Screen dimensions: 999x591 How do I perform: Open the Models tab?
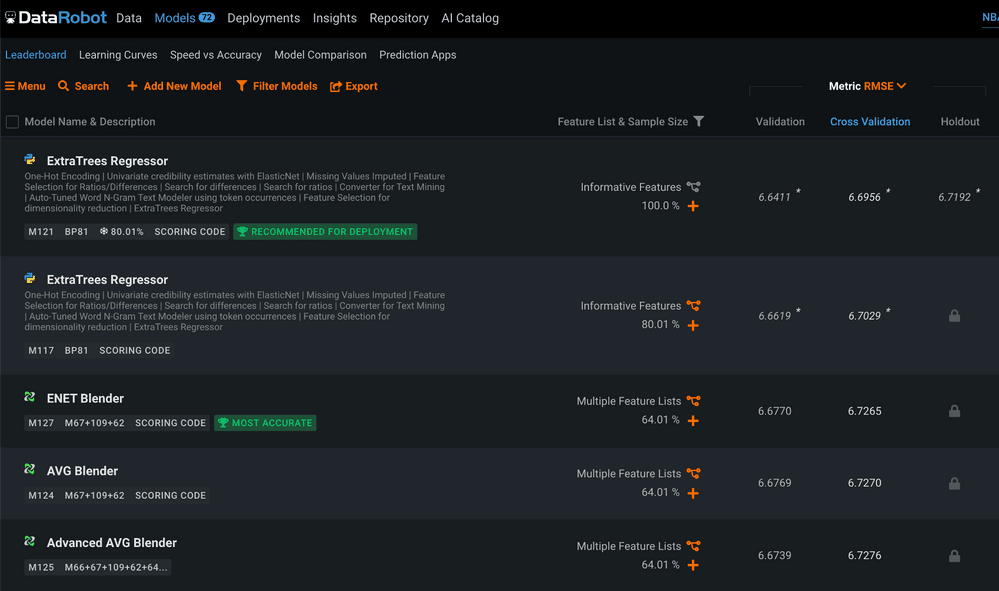tap(175, 18)
